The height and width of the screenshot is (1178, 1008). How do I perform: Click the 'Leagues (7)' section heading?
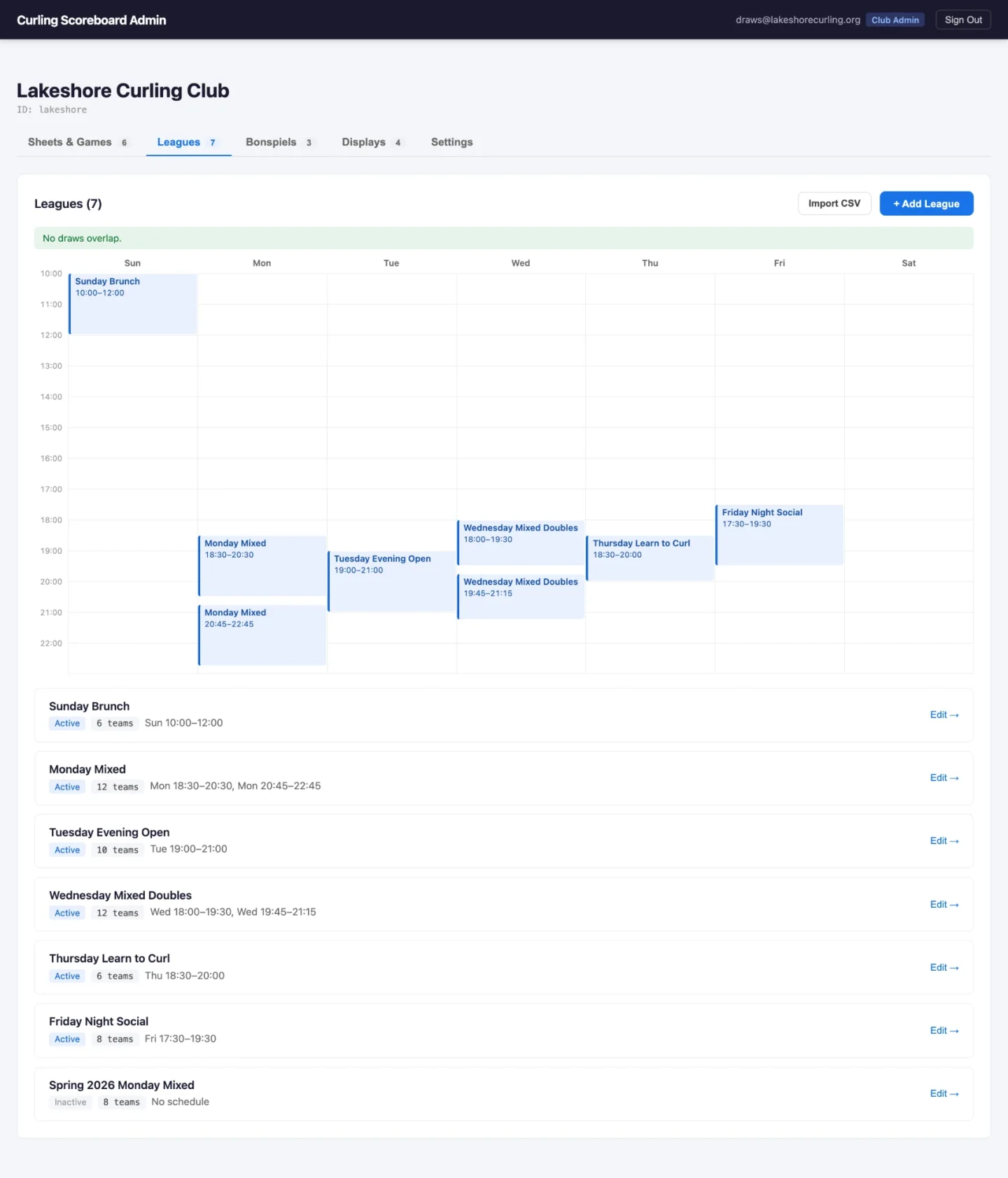[x=68, y=204]
